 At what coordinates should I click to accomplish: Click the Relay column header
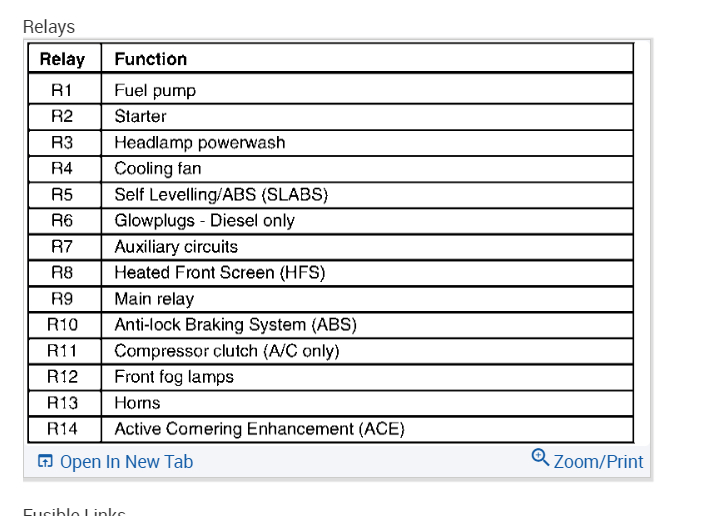click(62, 59)
